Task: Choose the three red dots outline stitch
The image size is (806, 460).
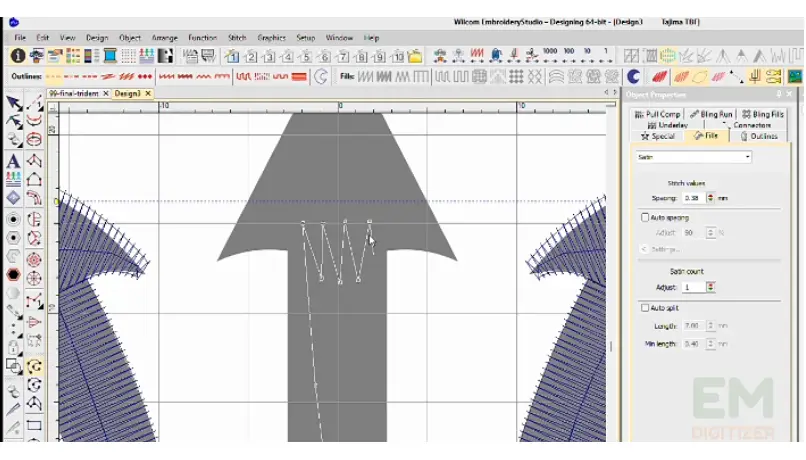Action: click(x=145, y=77)
